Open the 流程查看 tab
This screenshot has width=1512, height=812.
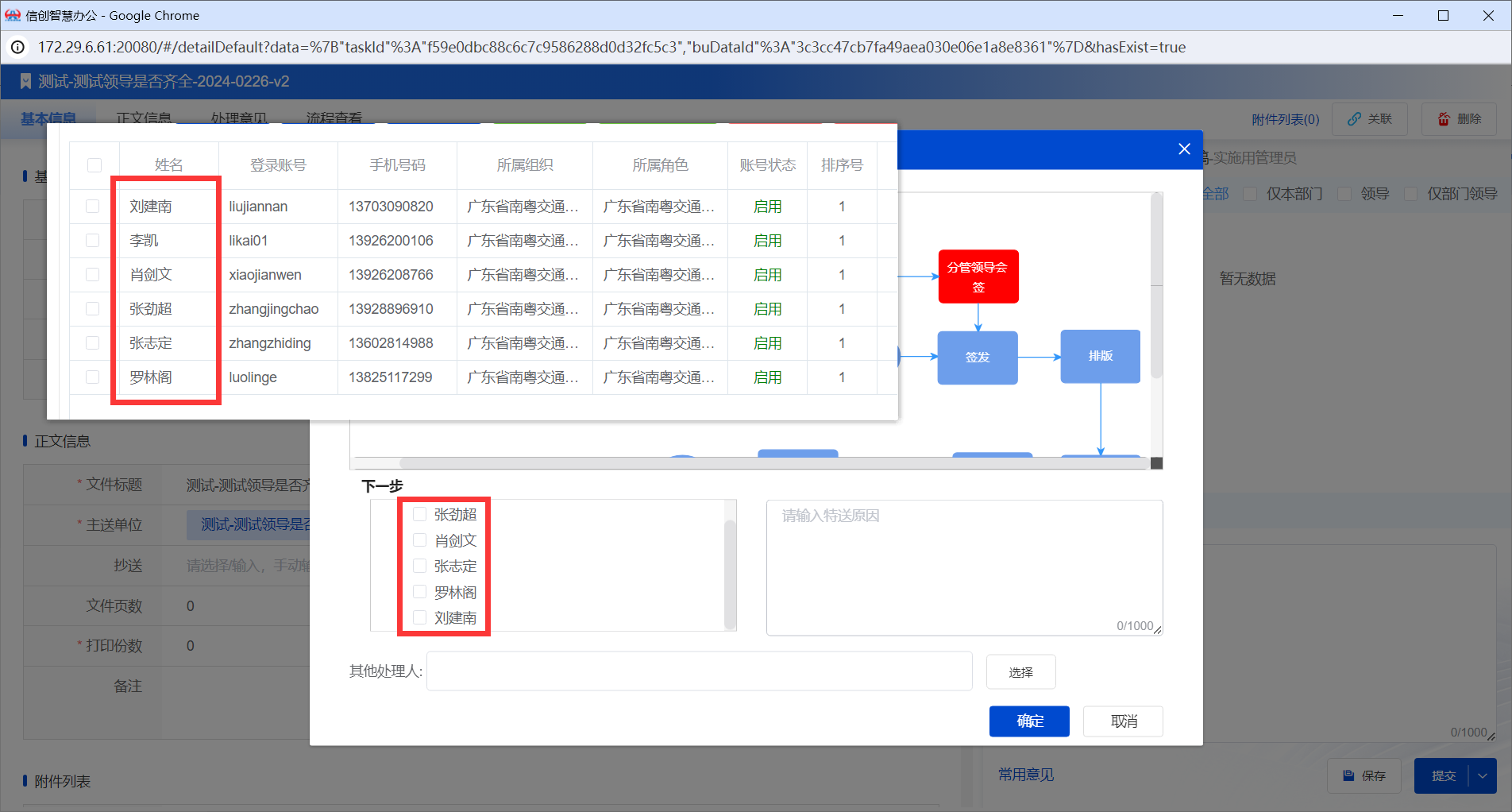pos(334,118)
